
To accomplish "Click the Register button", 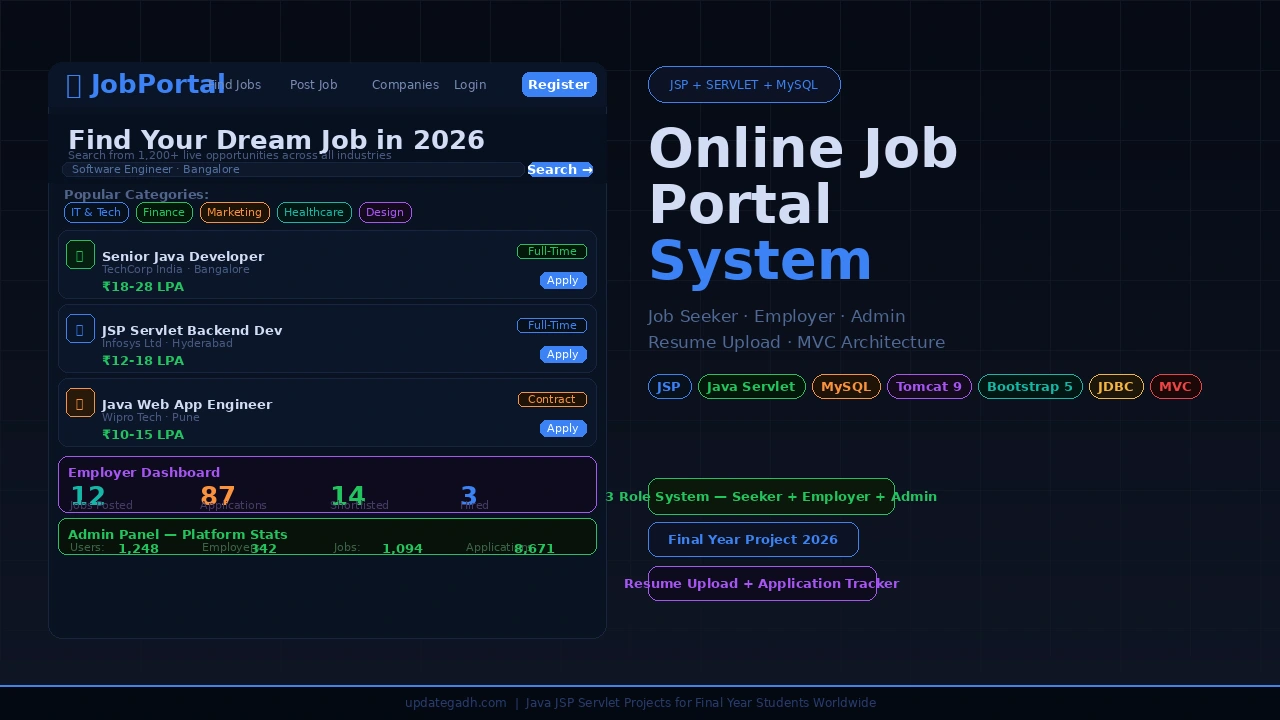I will pos(559,85).
